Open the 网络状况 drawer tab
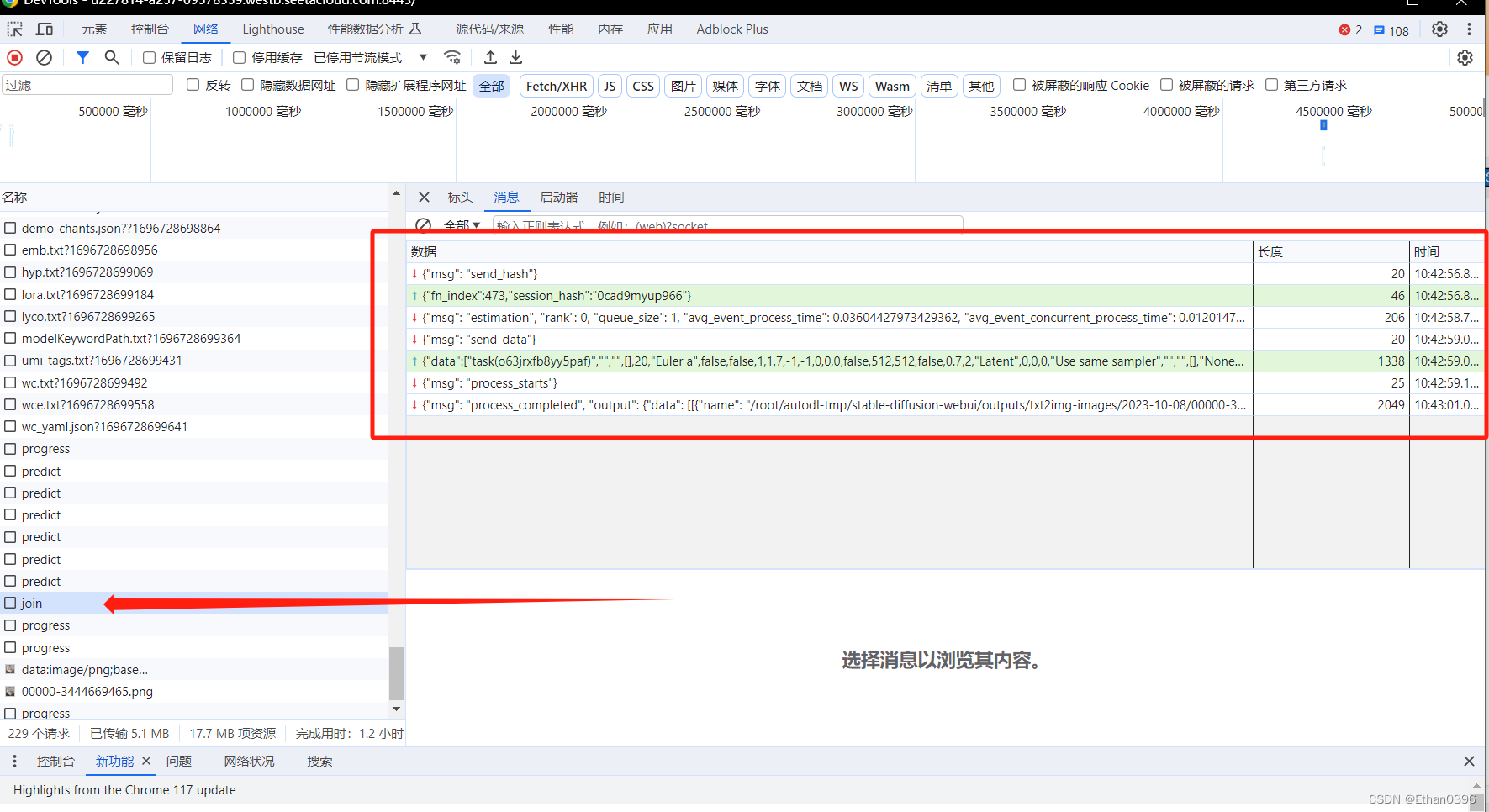The height and width of the screenshot is (812, 1489). click(x=249, y=761)
